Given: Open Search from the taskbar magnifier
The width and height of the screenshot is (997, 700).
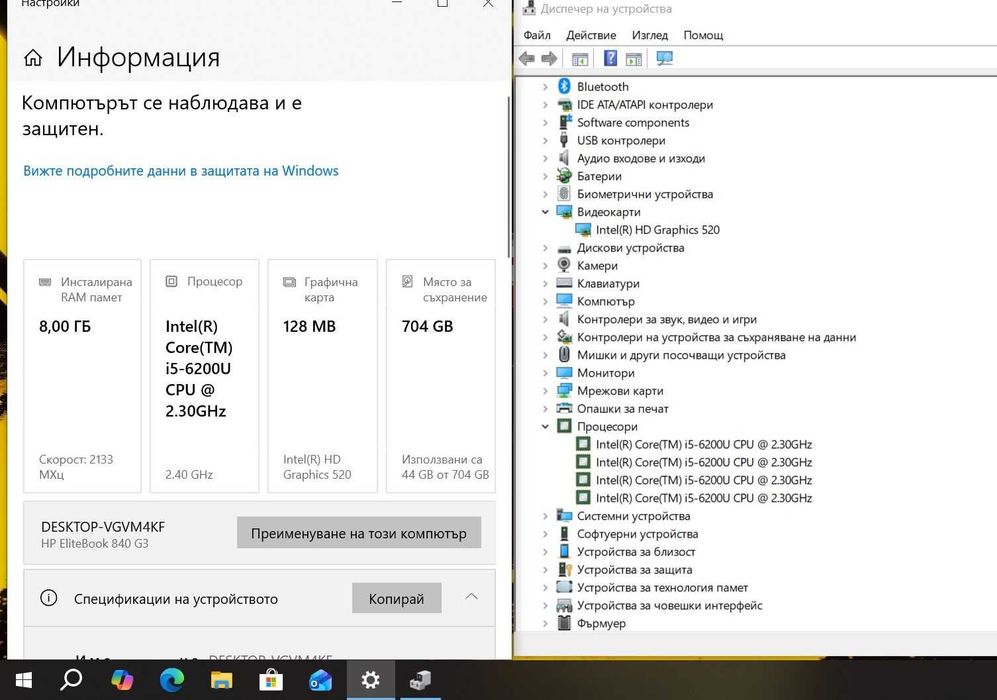Looking at the screenshot, I should [x=71, y=680].
